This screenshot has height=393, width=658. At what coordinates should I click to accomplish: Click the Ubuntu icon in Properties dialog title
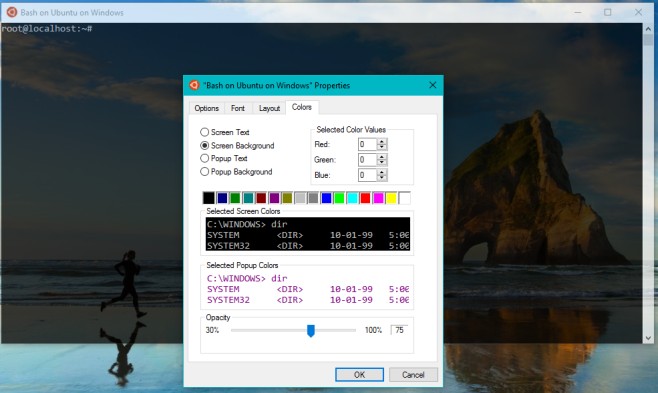(194, 85)
